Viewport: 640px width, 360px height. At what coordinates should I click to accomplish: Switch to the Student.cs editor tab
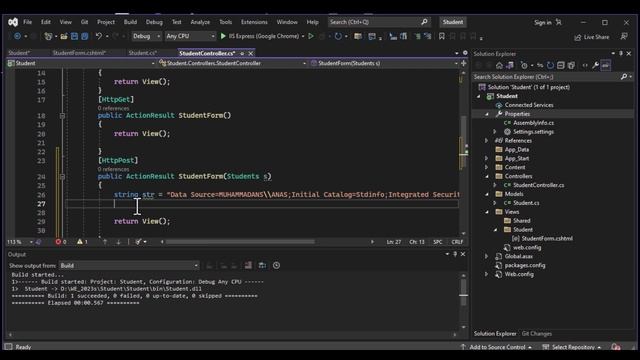click(142, 53)
